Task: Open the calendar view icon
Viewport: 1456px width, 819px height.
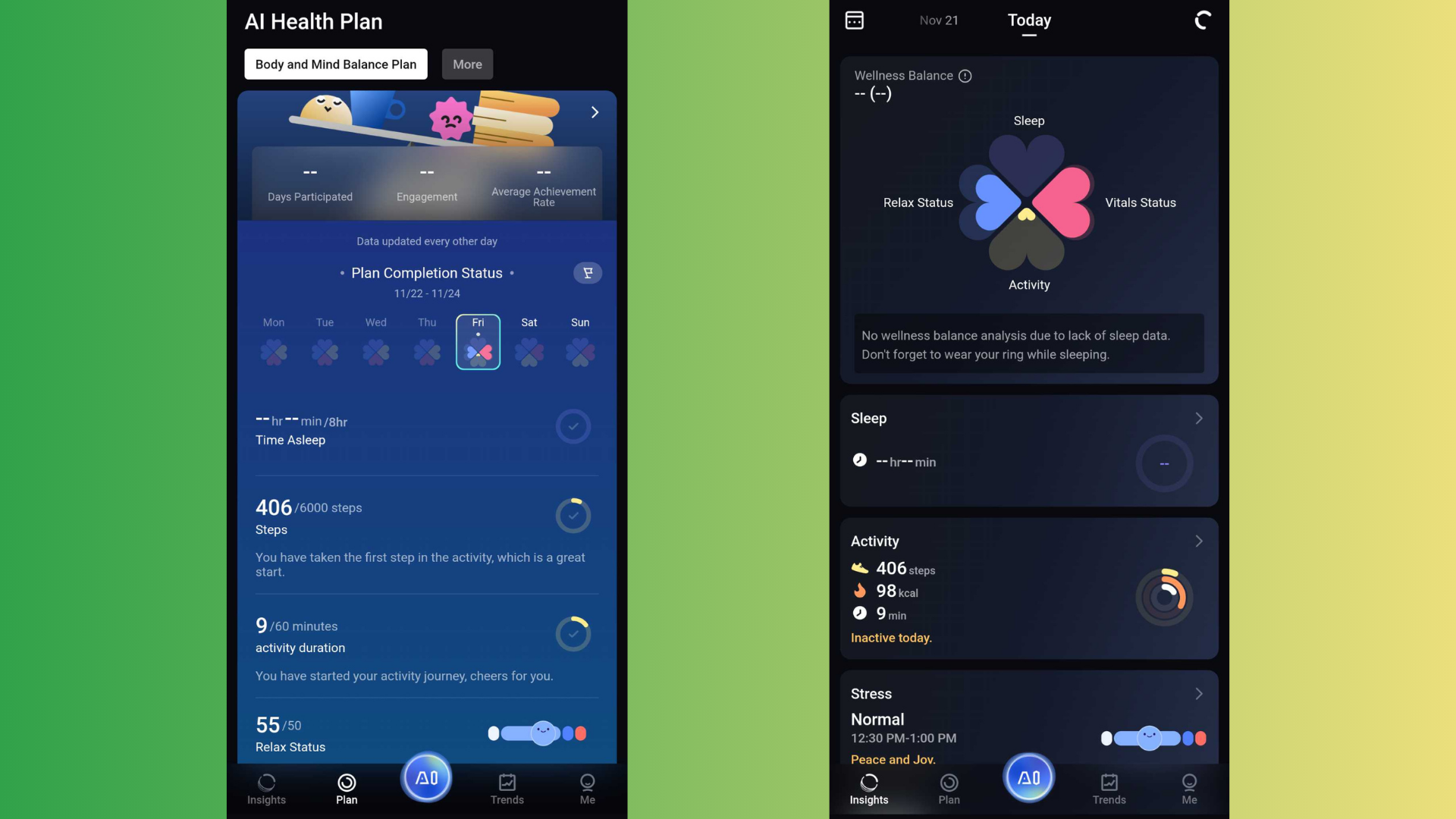Action: (854, 20)
